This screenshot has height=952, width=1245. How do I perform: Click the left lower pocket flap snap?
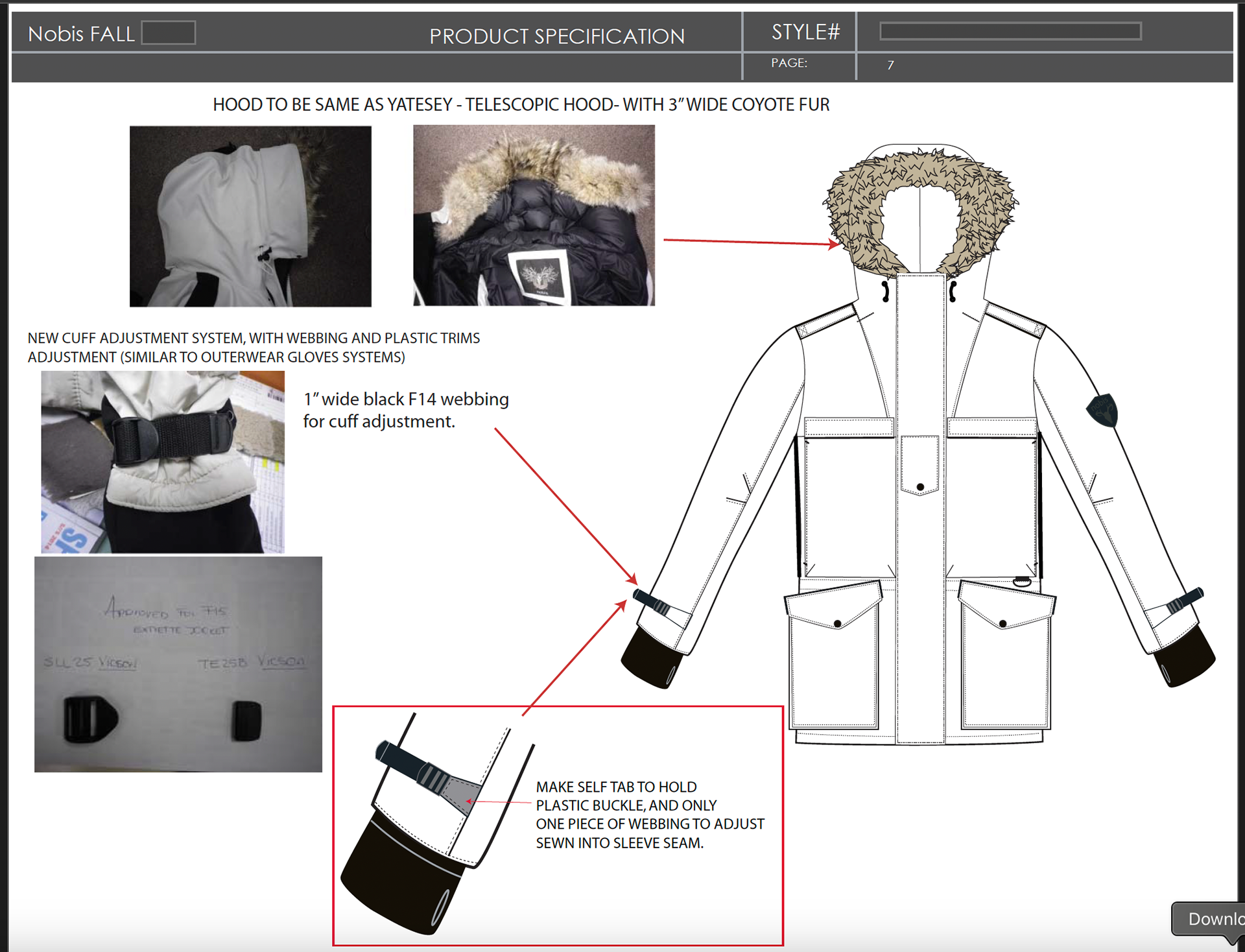pyautogui.click(x=838, y=623)
